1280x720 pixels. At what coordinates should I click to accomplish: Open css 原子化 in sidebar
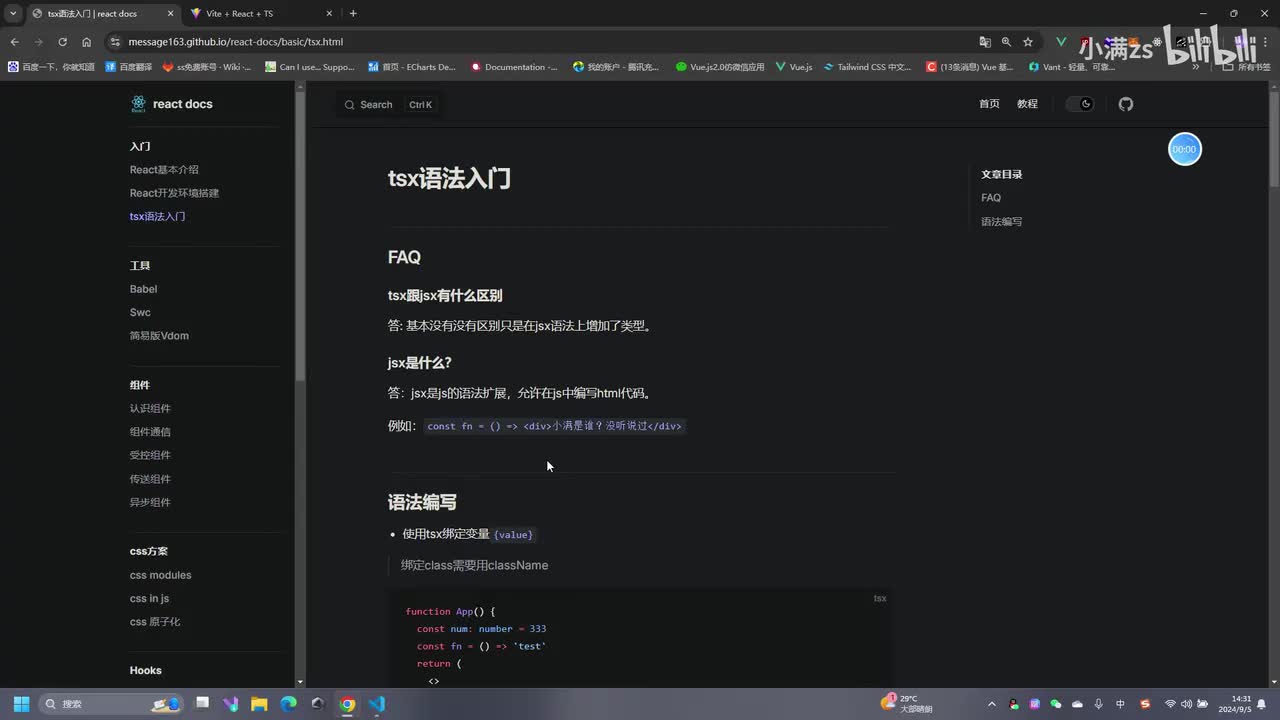155,622
